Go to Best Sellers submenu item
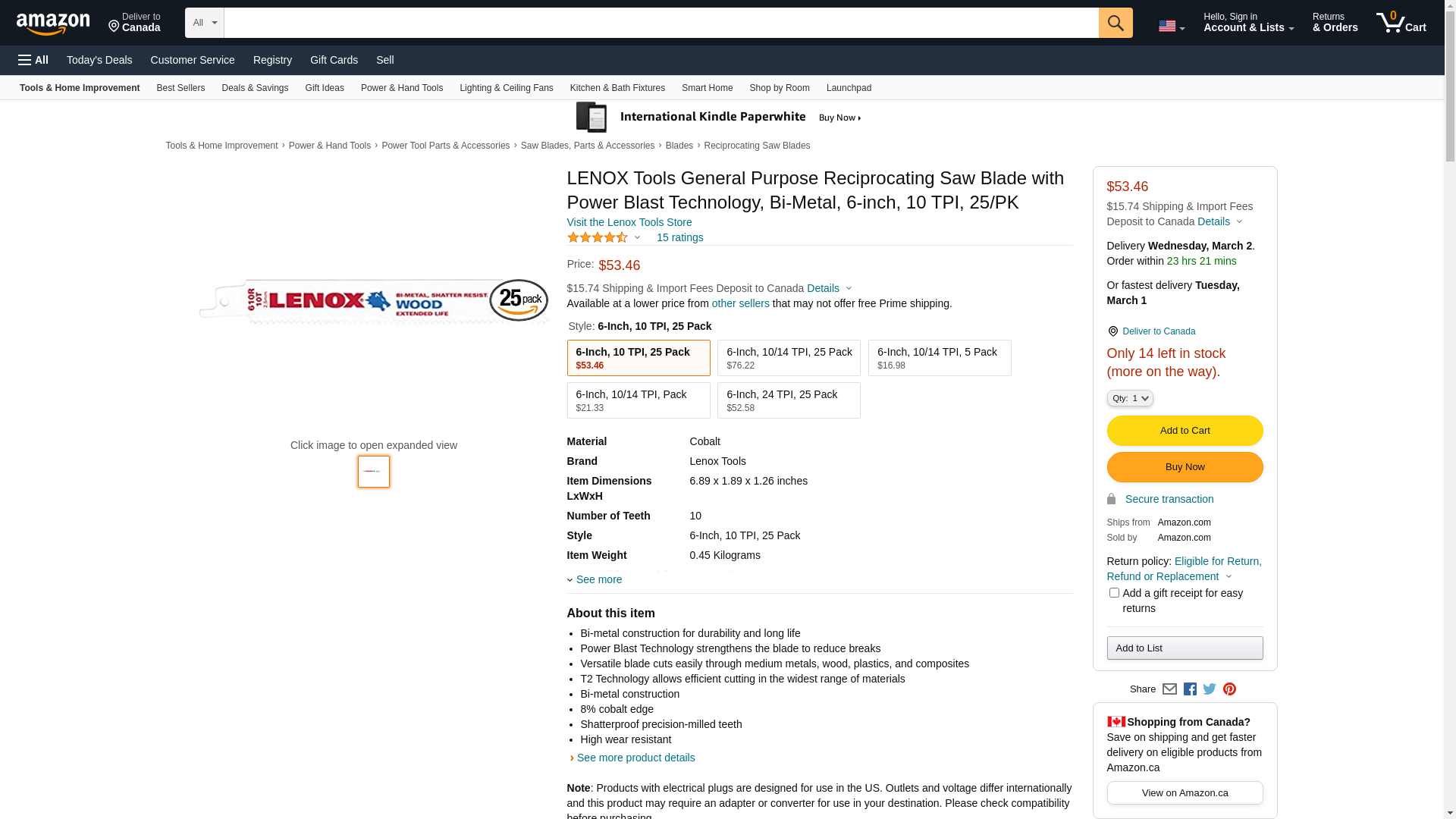 tap(180, 88)
